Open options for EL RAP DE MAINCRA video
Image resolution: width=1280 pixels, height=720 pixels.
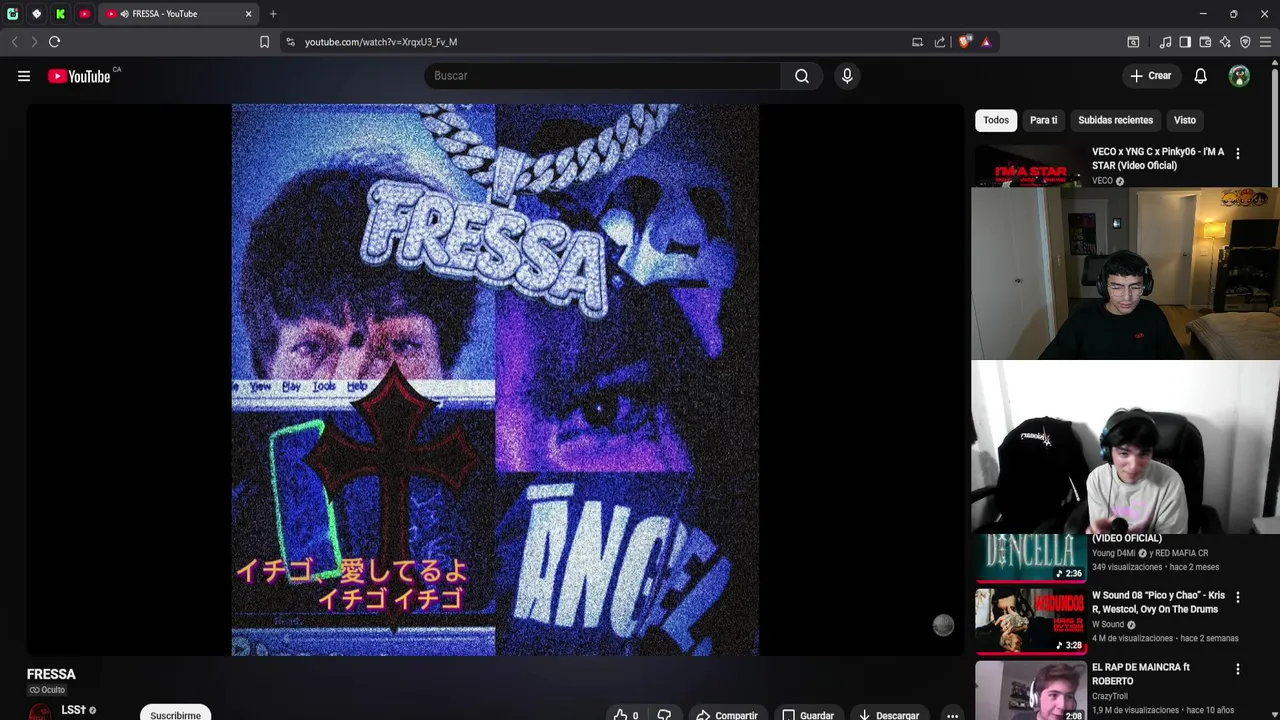(x=1238, y=669)
